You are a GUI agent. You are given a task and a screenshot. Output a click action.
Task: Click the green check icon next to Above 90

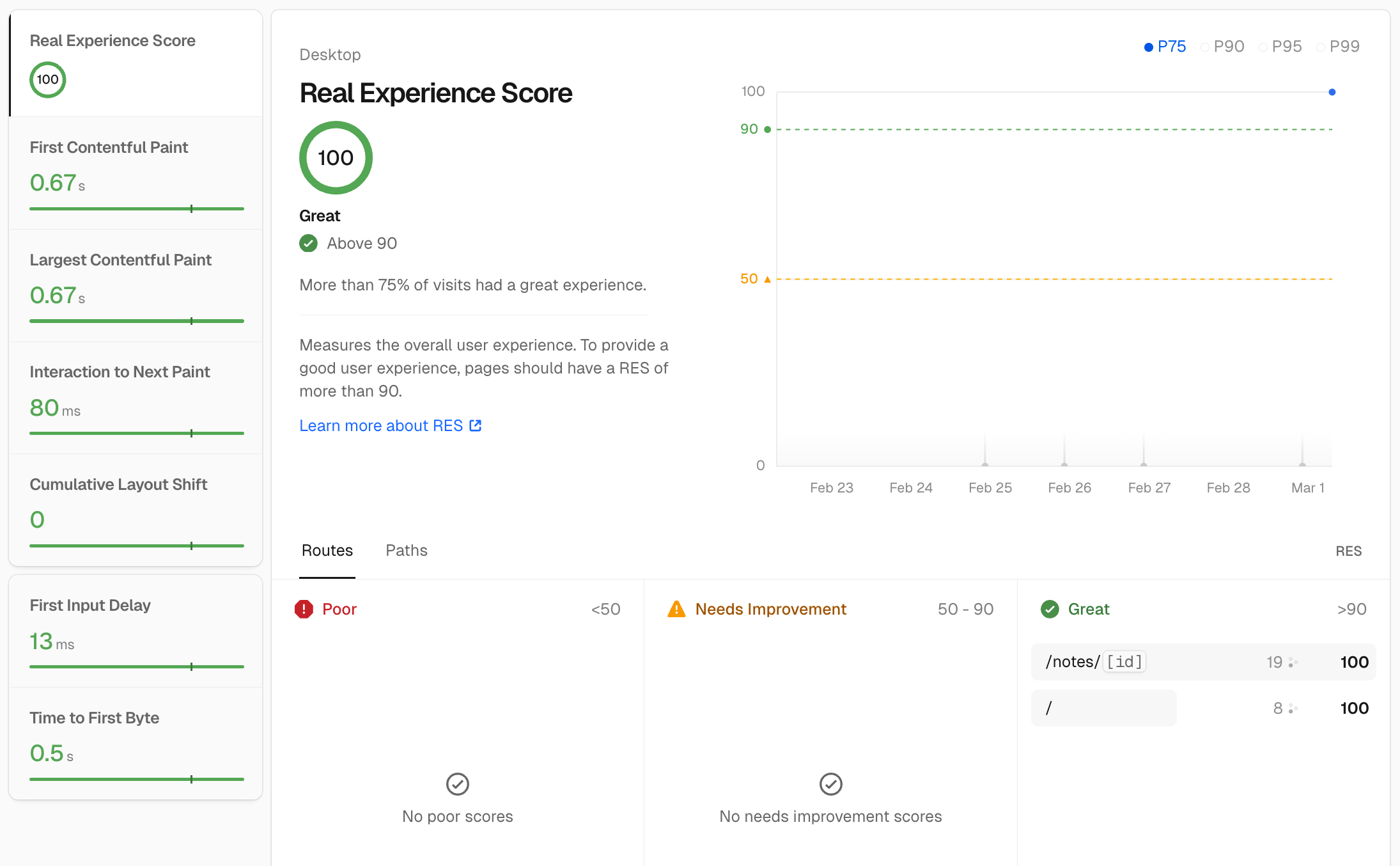tap(309, 243)
